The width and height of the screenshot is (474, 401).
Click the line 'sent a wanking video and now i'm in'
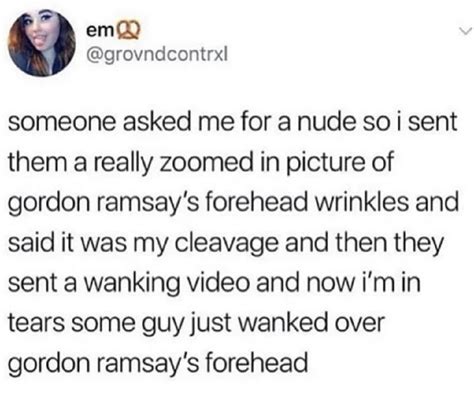click(x=214, y=284)
